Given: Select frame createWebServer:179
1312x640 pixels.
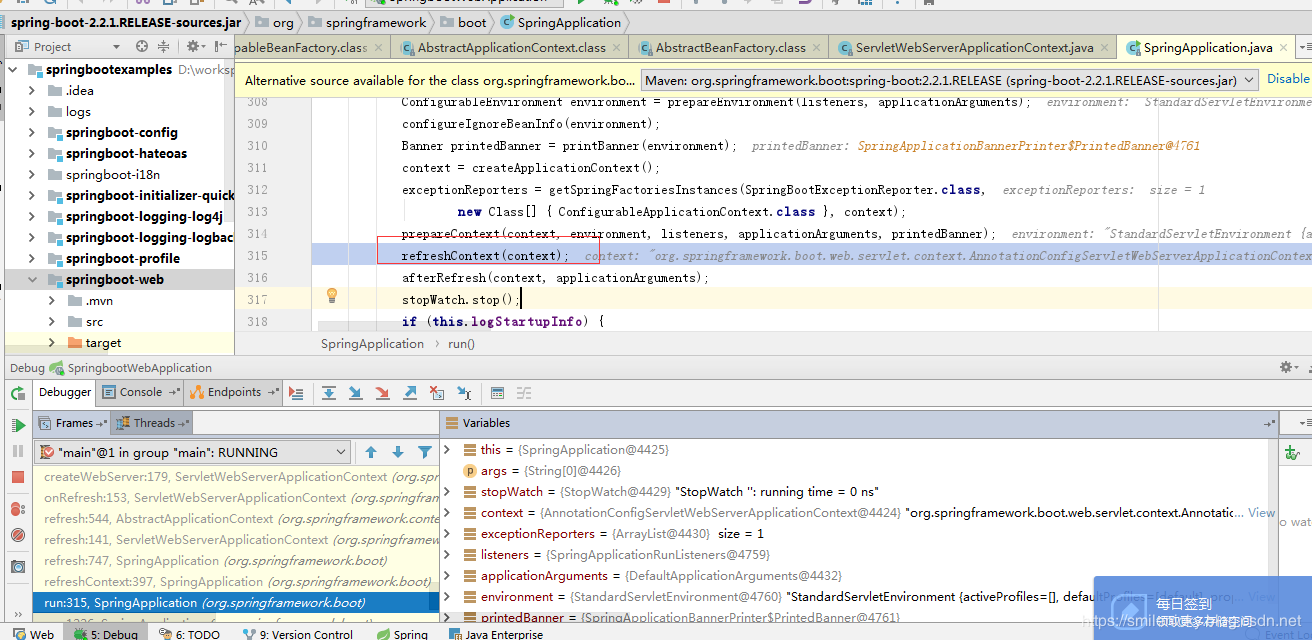Looking at the screenshot, I should (236, 477).
